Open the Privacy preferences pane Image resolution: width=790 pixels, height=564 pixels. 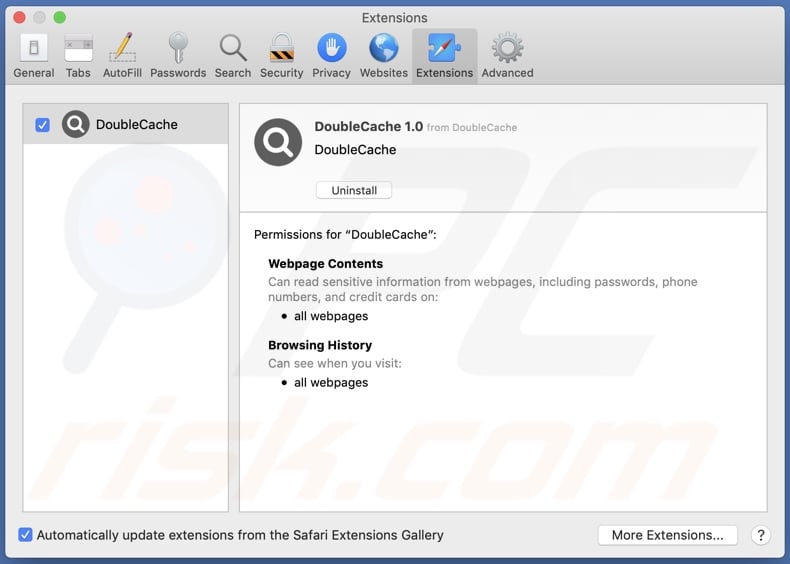pos(332,55)
